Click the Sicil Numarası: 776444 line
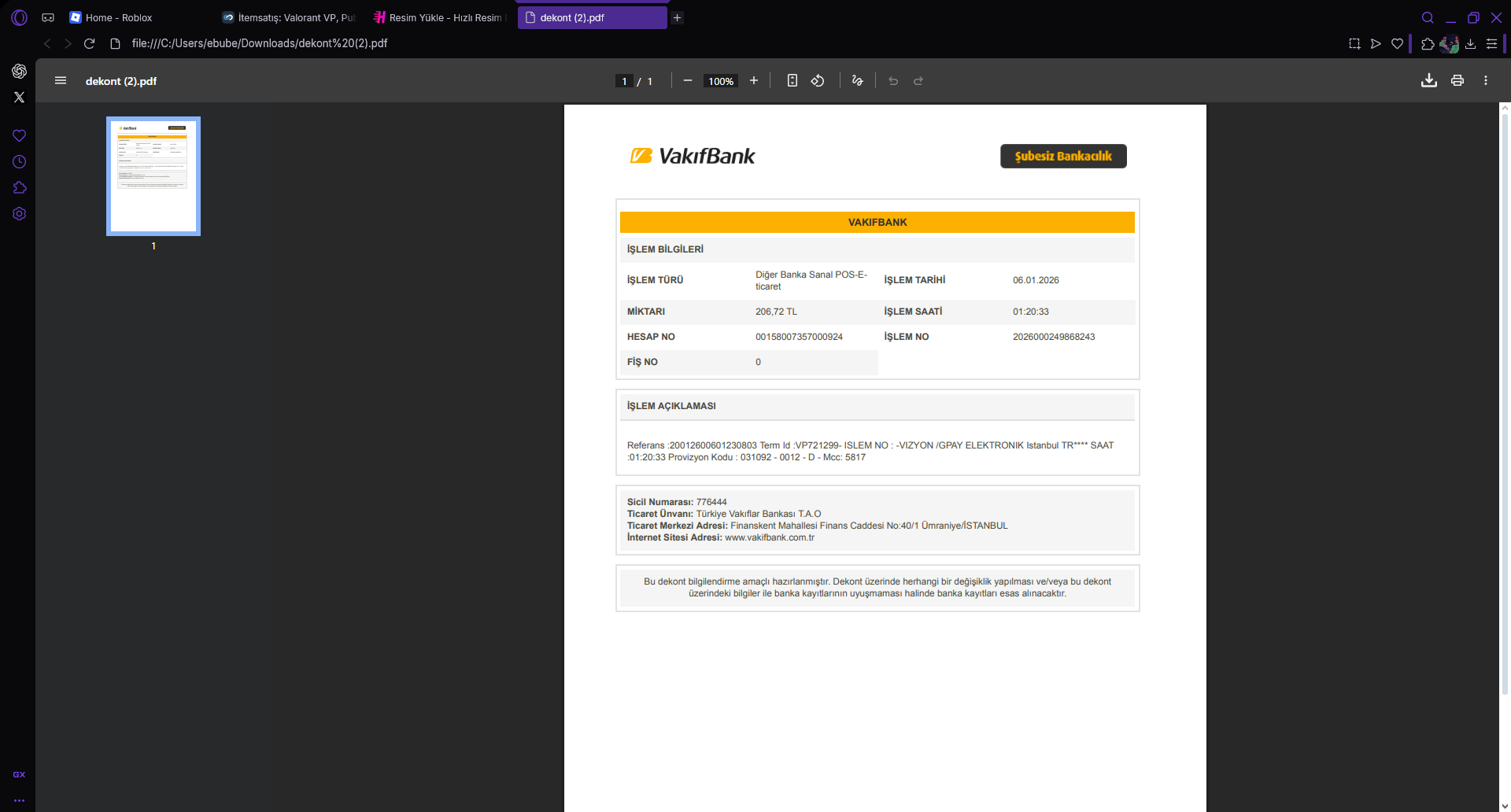The width and height of the screenshot is (1511, 812). (x=677, y=502)
